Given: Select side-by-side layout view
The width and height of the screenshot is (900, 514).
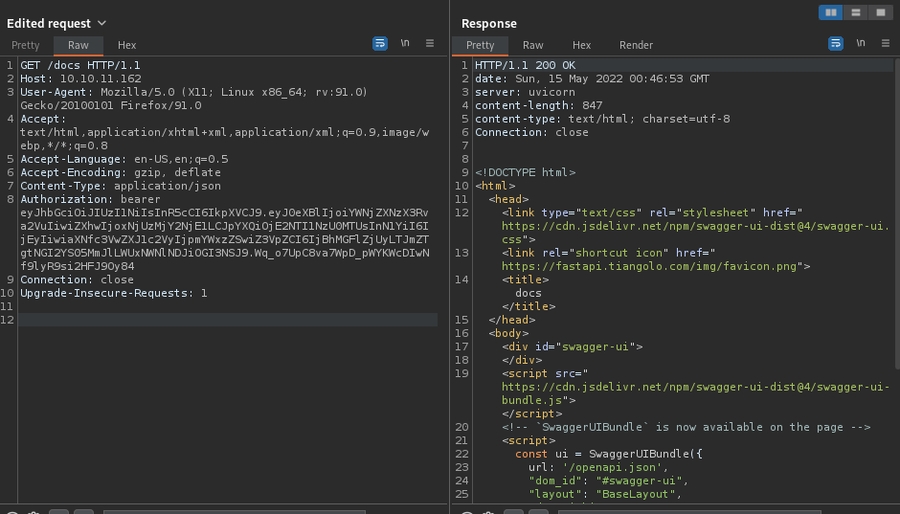Looking at the screenshot, I should pyautogui.click(x=830, y=12).
